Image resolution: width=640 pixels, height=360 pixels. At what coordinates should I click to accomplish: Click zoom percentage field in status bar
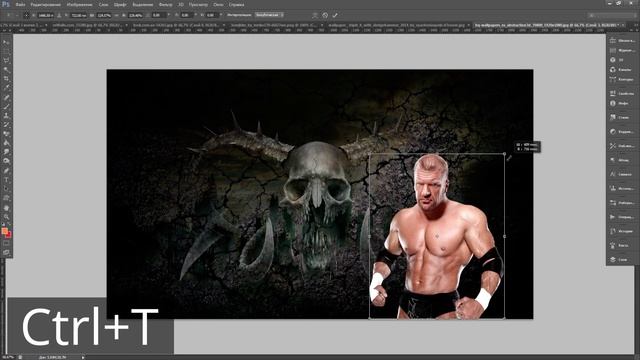7,357
